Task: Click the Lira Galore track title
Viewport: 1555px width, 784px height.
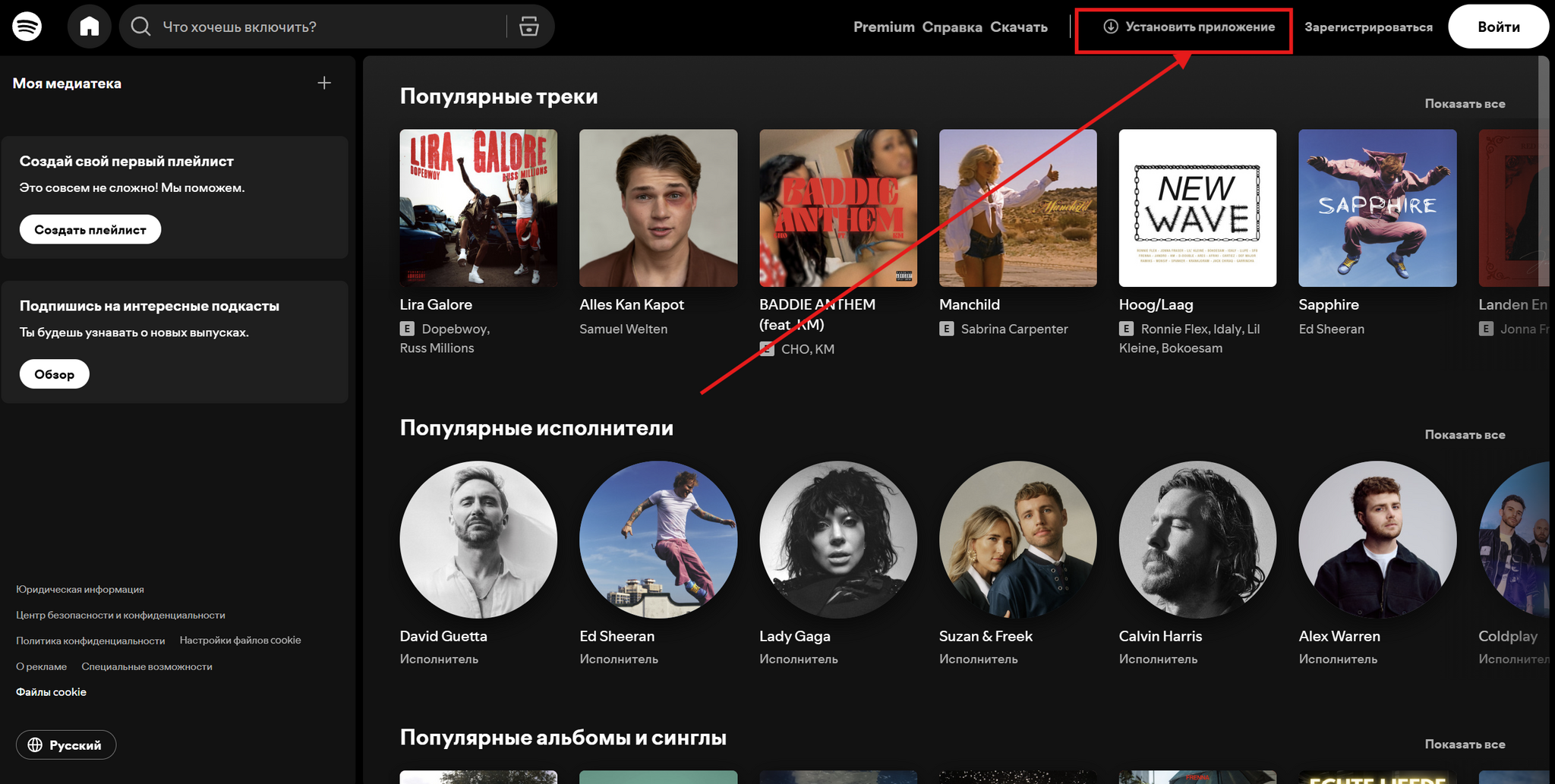Action: (x=436, y=304)
